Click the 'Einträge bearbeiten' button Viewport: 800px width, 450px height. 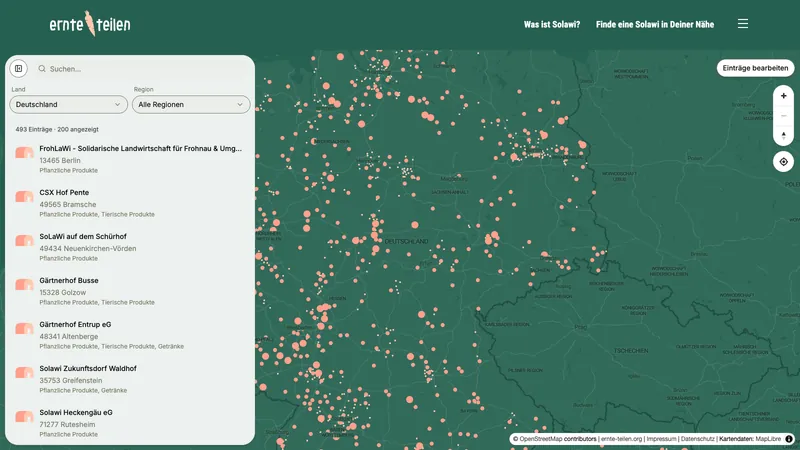(755, 68)
